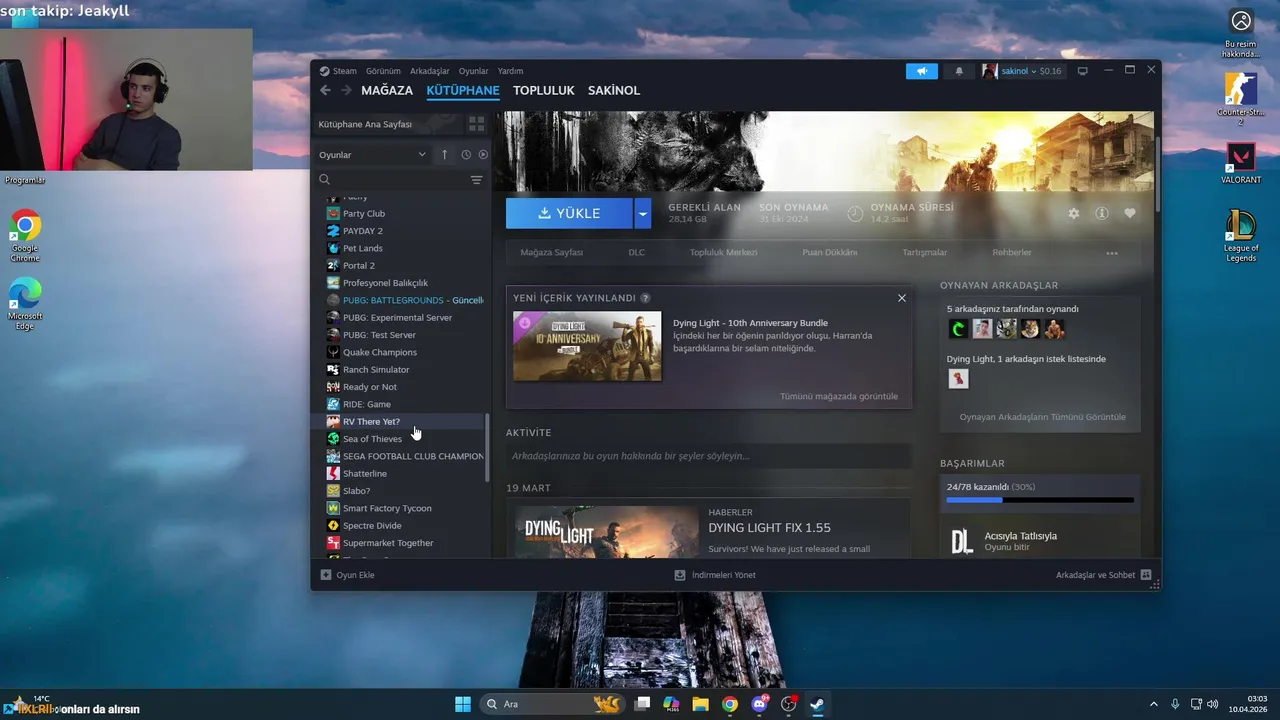Show game info via the info icon
This screenshot has height=720, width=1280.
pyautogui.click(x=1101, y=213)
